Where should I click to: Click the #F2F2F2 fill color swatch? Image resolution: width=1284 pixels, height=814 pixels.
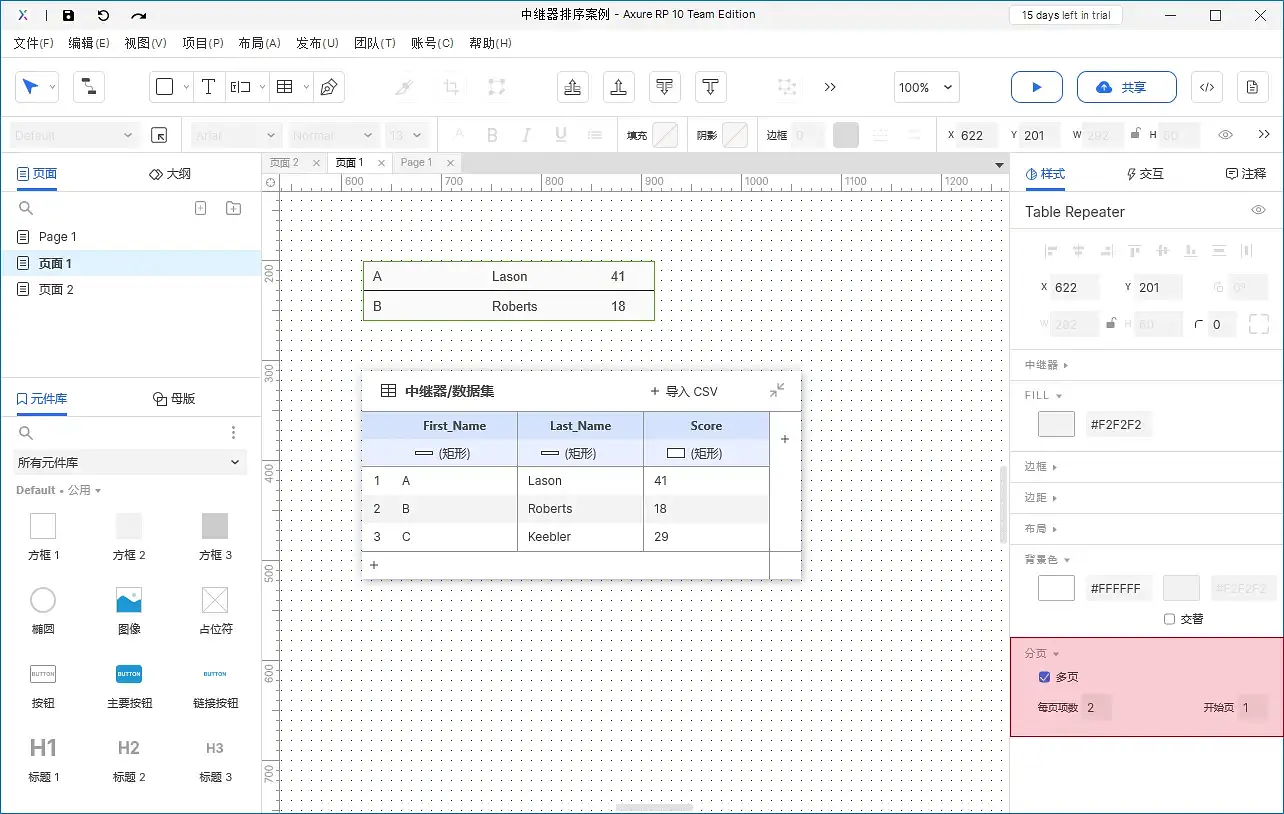click(x=1056, y=424)
